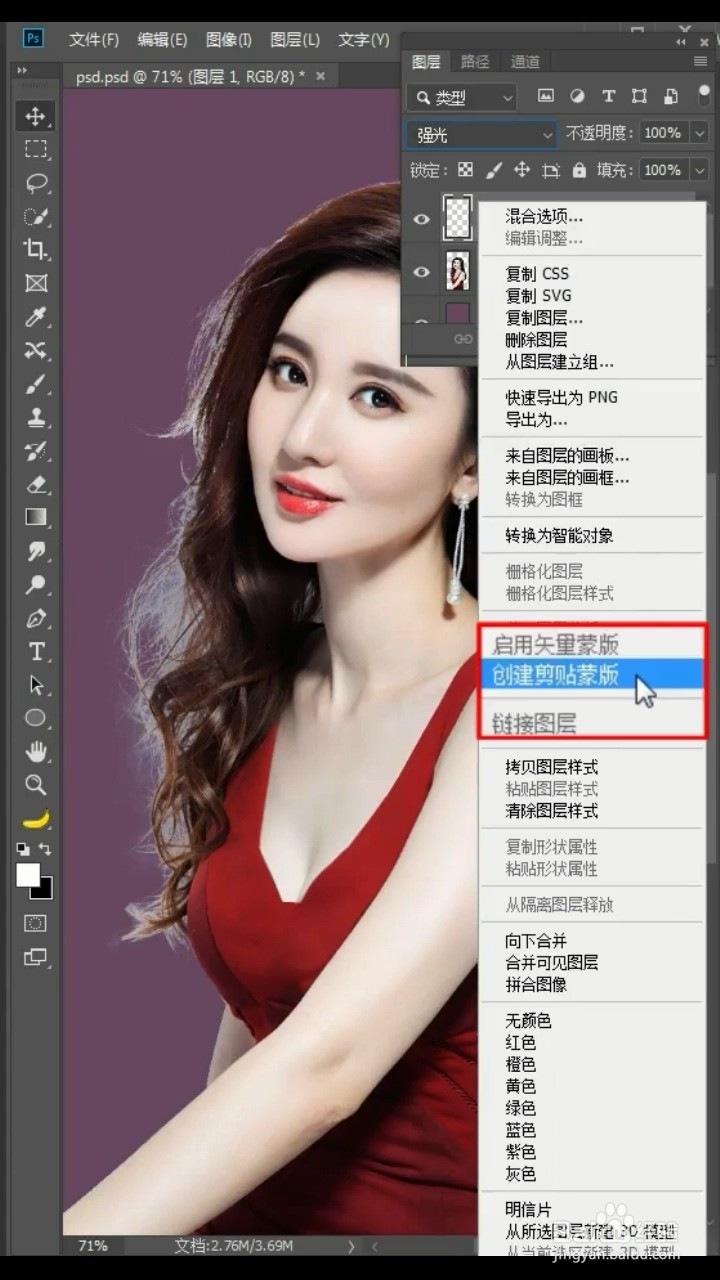720x1280 pixels.
Task: Toggle prevent artboard auto-nesting lock
Action: (551, 170)
